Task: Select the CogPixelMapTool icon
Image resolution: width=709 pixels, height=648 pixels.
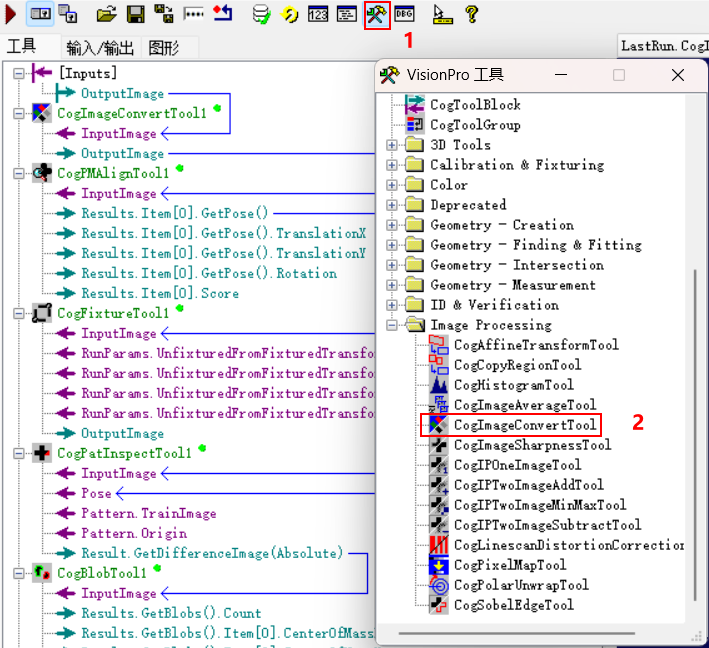Action: coord(439,565)
